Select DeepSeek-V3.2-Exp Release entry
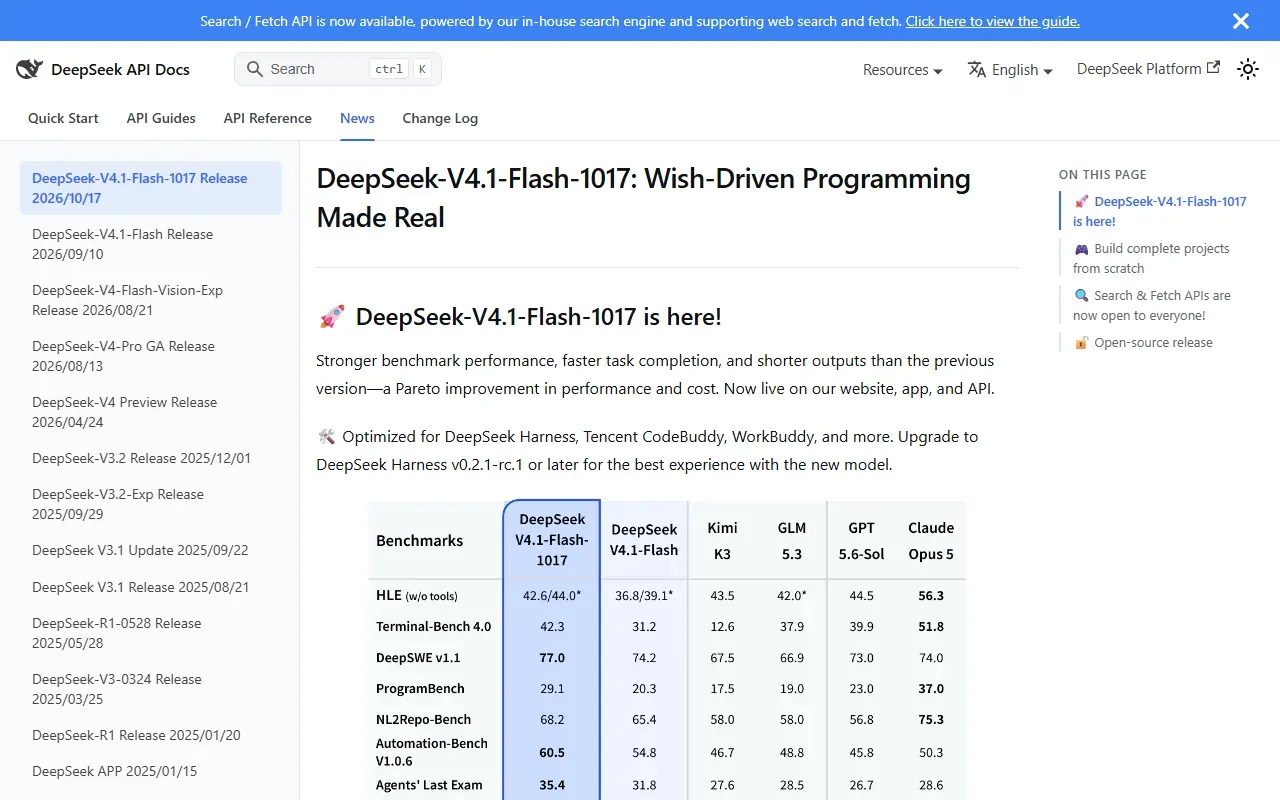The height and width of the screenshot is (800, 1280). 151,504
